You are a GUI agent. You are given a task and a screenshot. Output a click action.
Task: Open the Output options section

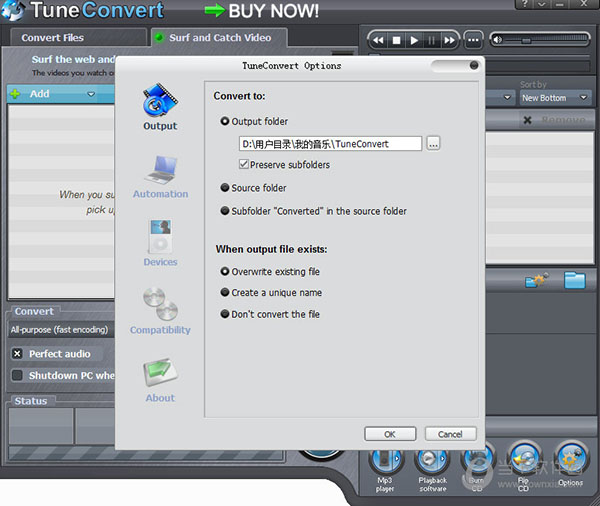point(160,107)
